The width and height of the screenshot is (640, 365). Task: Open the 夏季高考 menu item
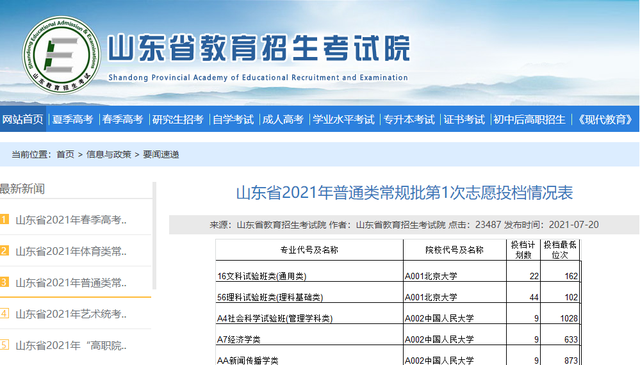tap(73, 119)
